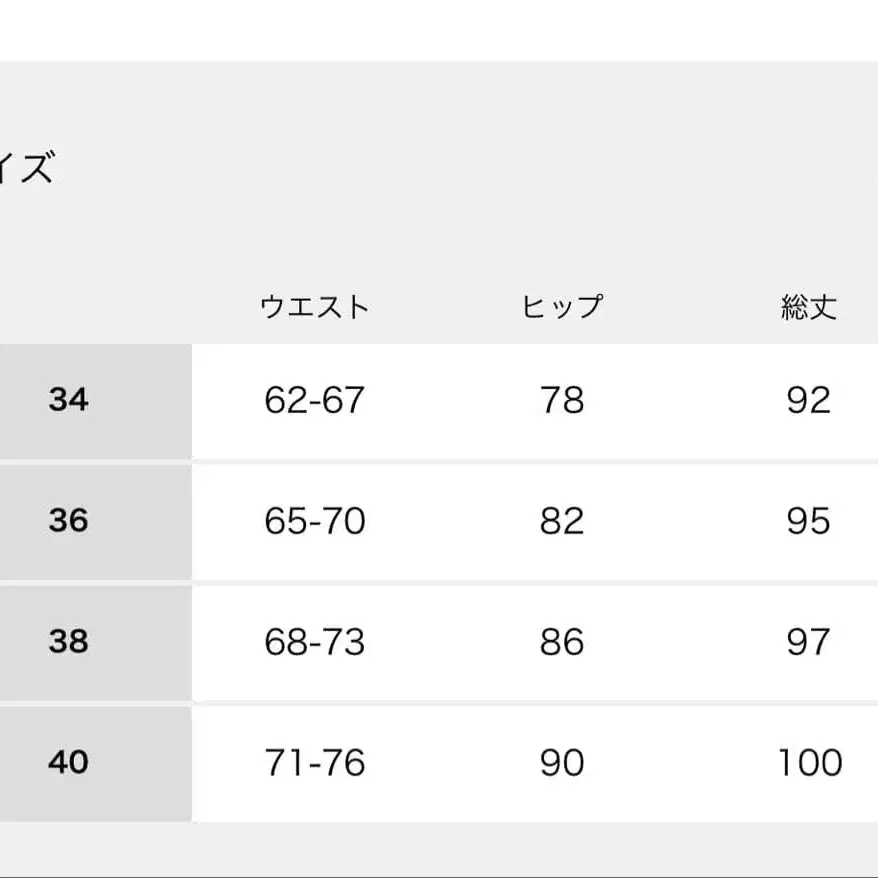Viewport: 878px width, 878px height.
Task: Select the waist value 65-70
Action: [314, 522]
